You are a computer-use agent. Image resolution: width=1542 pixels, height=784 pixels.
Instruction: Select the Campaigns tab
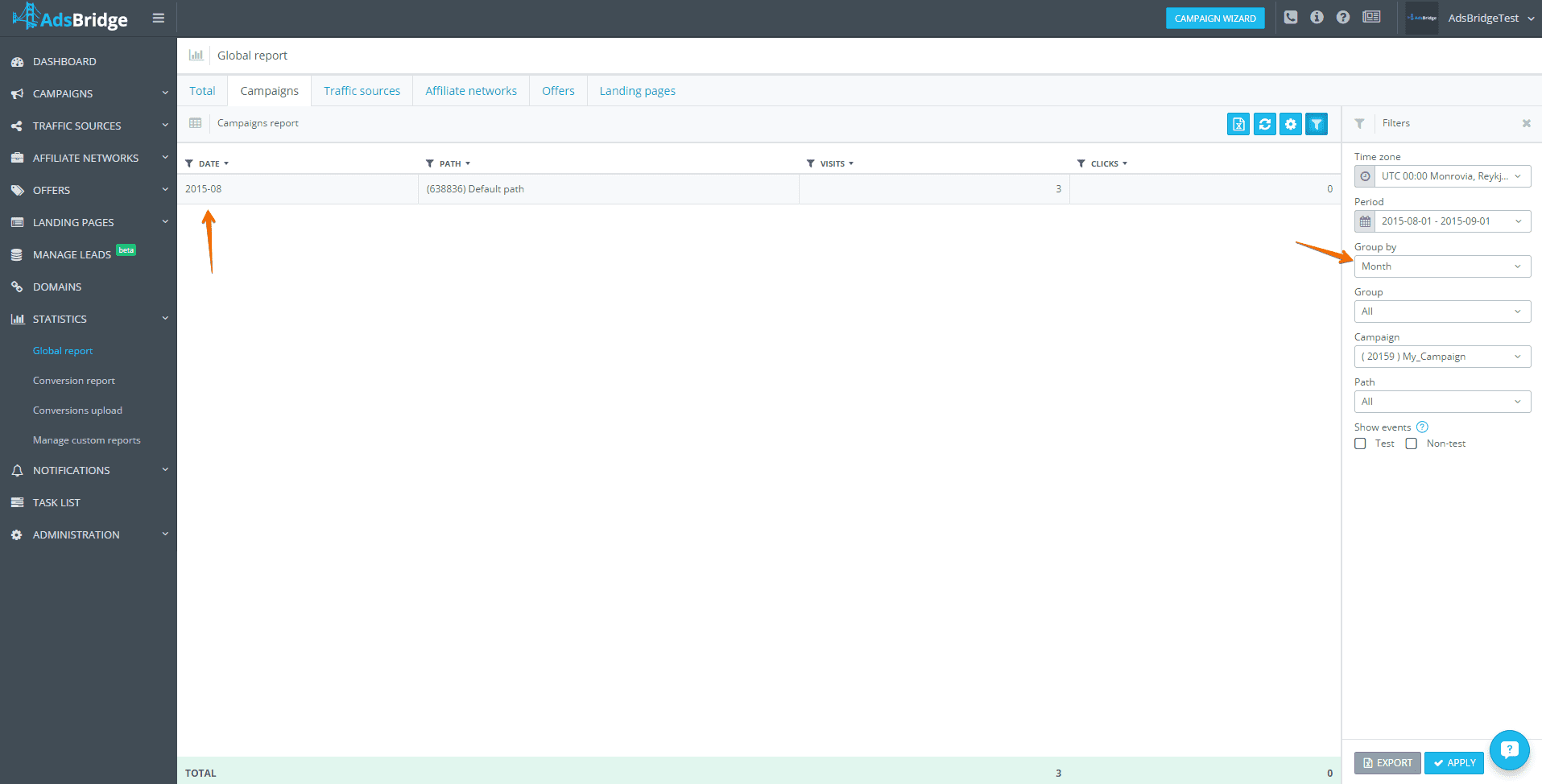(269, 91)
